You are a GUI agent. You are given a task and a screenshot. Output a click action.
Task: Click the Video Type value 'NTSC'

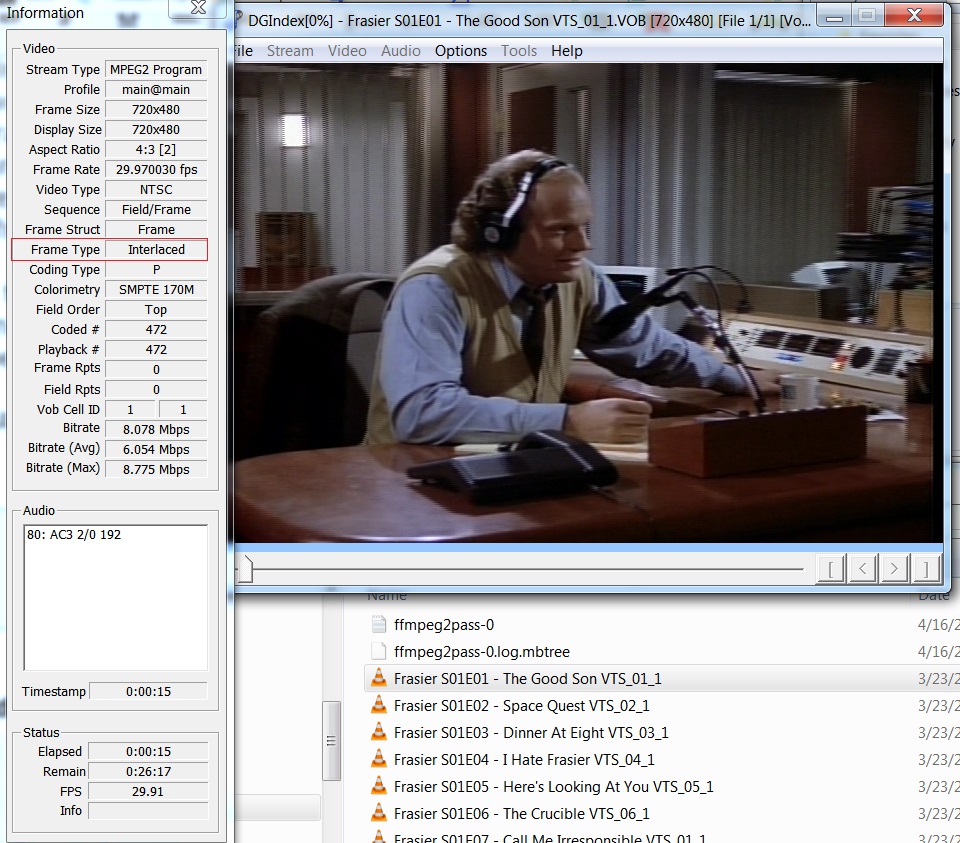tap(156, 190)
